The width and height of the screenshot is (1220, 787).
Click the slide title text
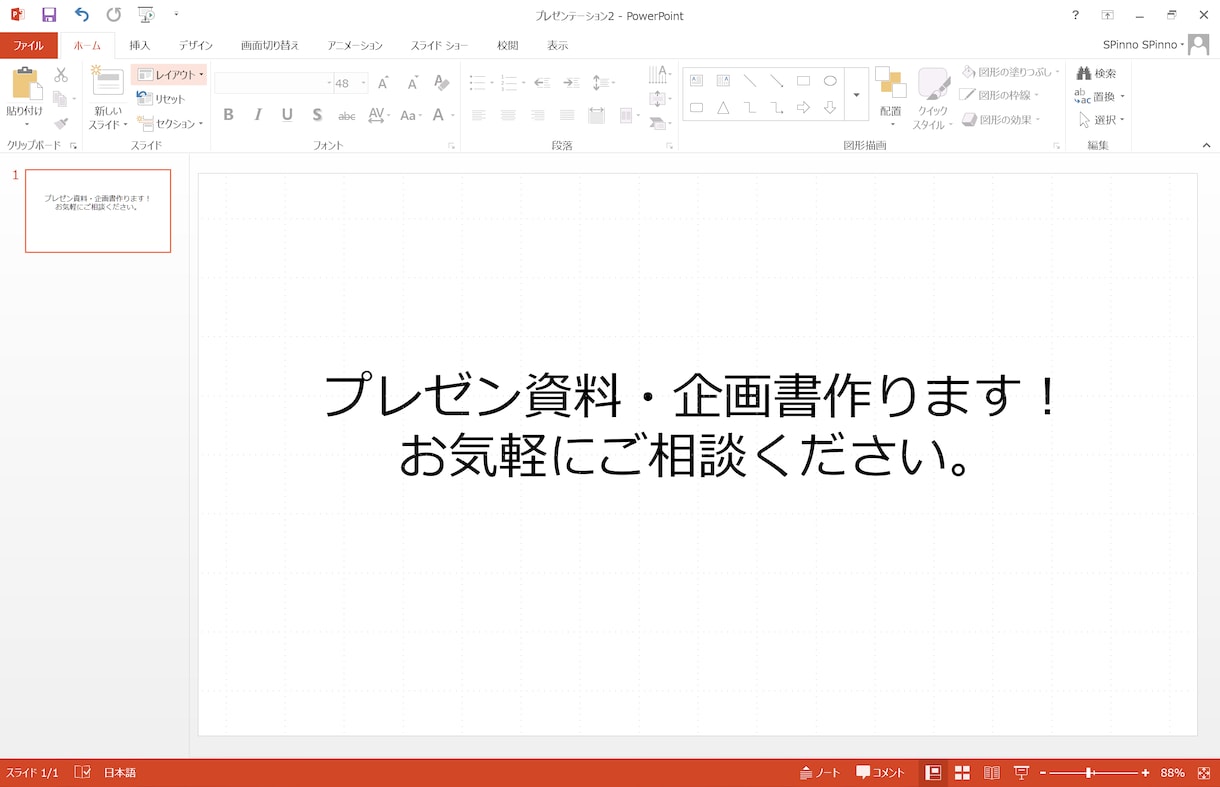point(690,426)
